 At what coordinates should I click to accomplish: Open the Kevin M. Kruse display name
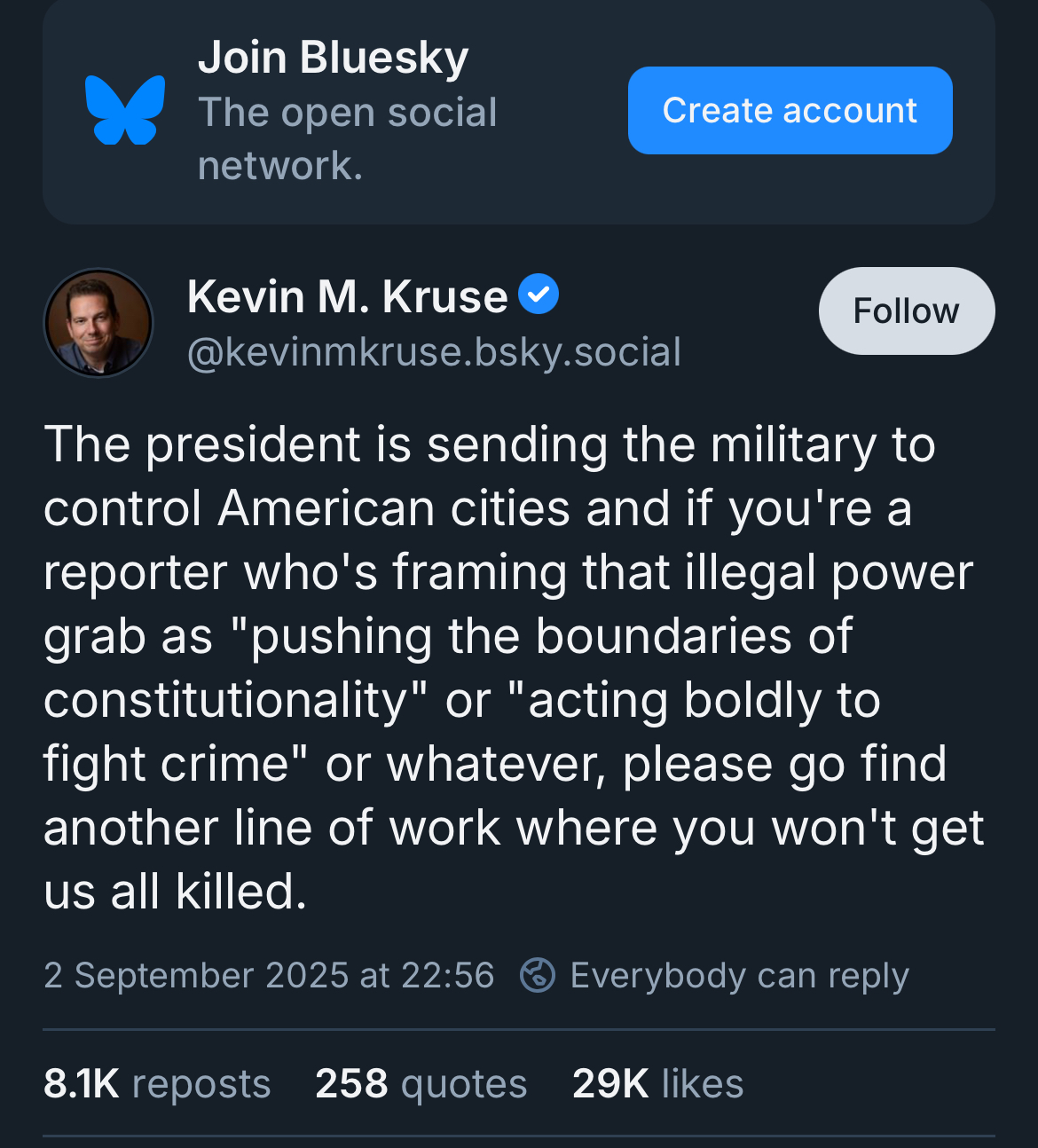pos(347,296)
